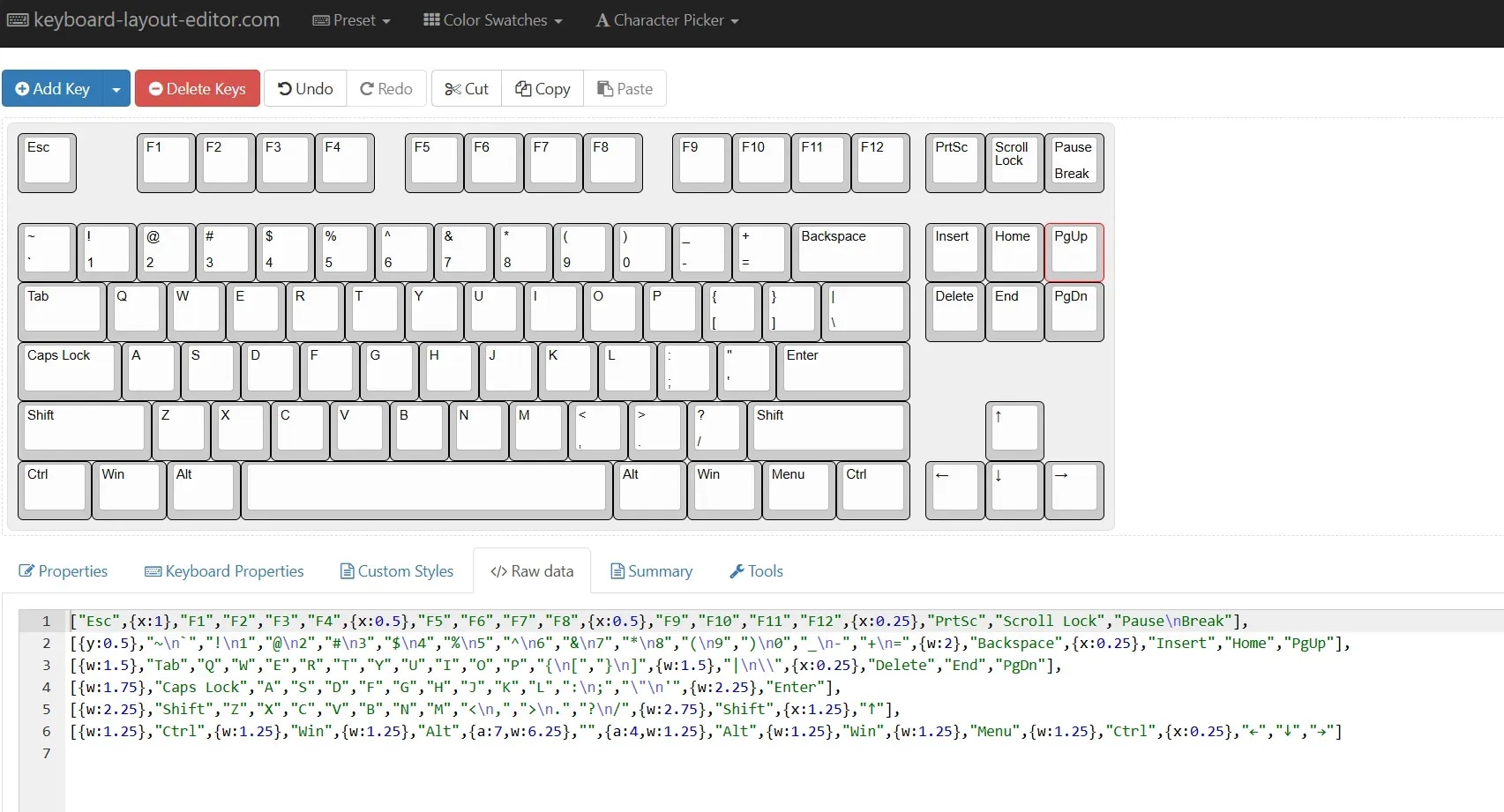Select the Scroll Lock key

tap(1014, 162)
